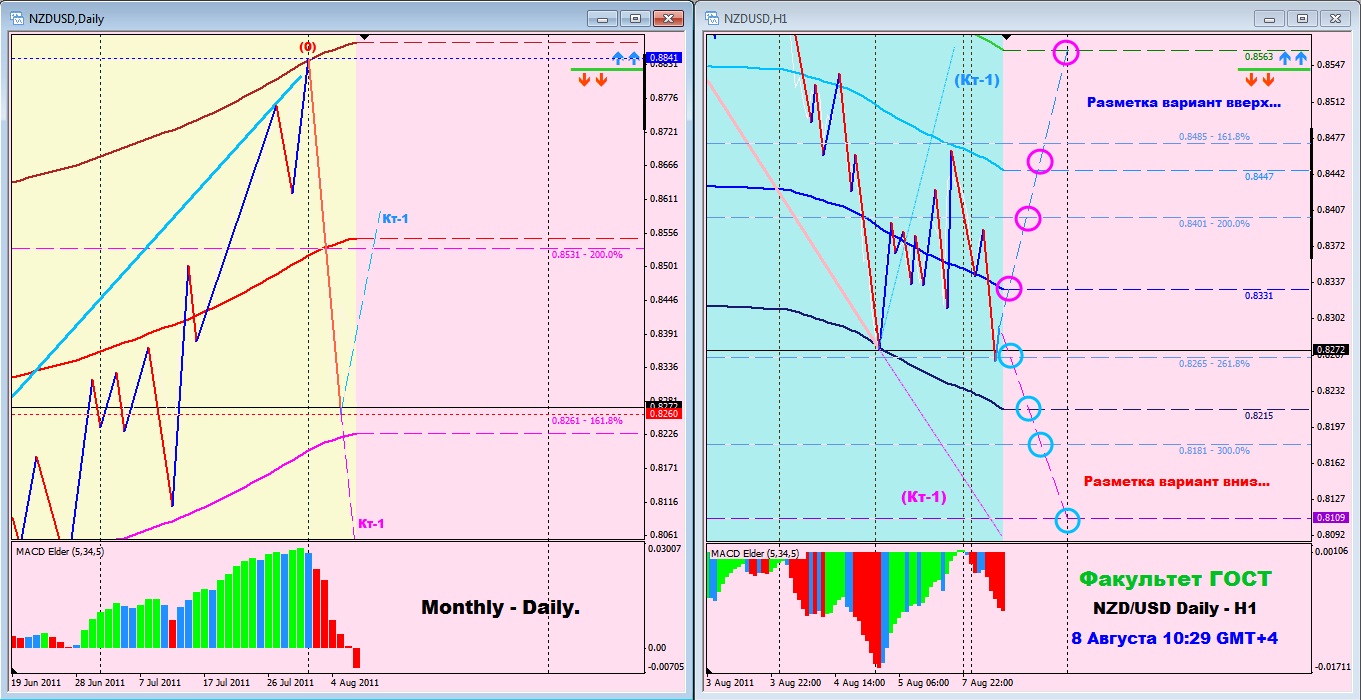The width and height of the screenshot is (1361, 700).
Task: Click the '7 Jul 2011' date on Daily axis
Action: click(x=161, y=682)
